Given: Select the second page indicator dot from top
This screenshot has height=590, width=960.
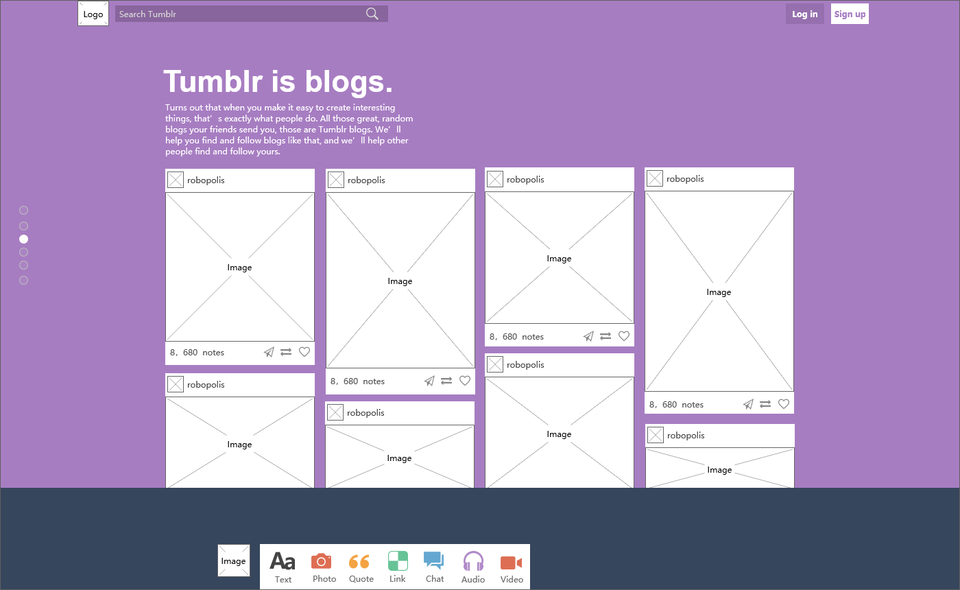Looking at the screenshot, I should click(23, 226).
